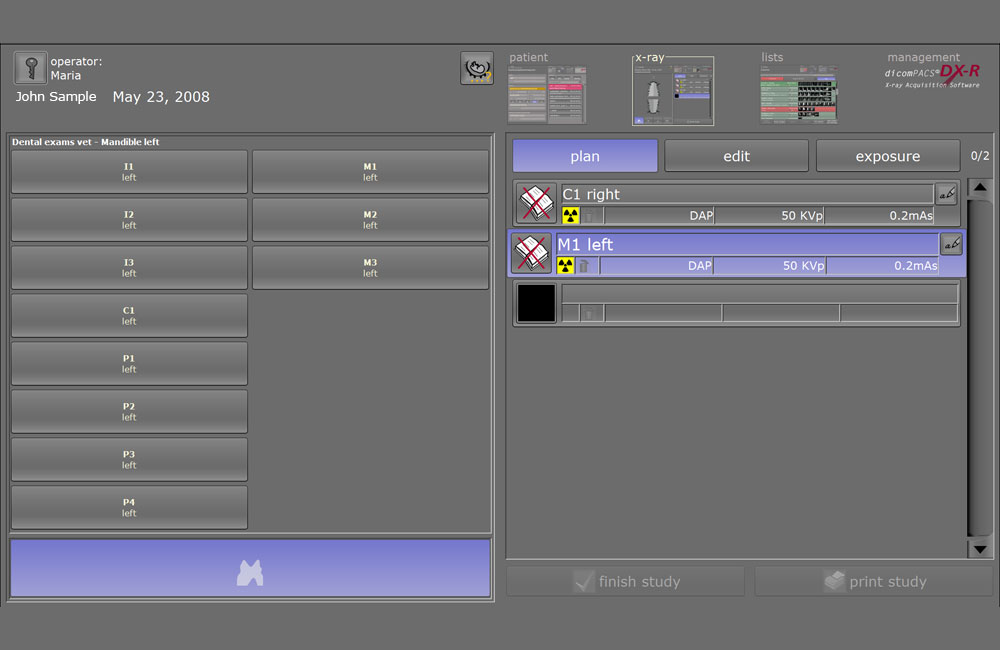The width and height of the screenshot is (1000, 650).
Task: Click the radiation symbol on C1 right
Action: [571, 215]
